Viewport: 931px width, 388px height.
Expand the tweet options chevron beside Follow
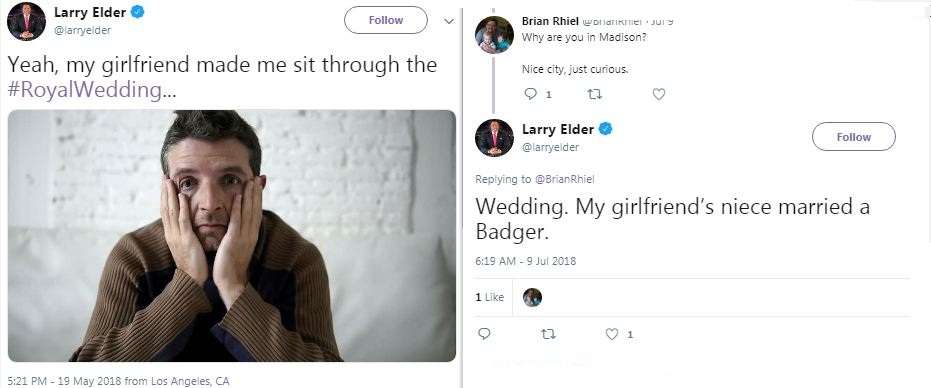pos(449,21)
